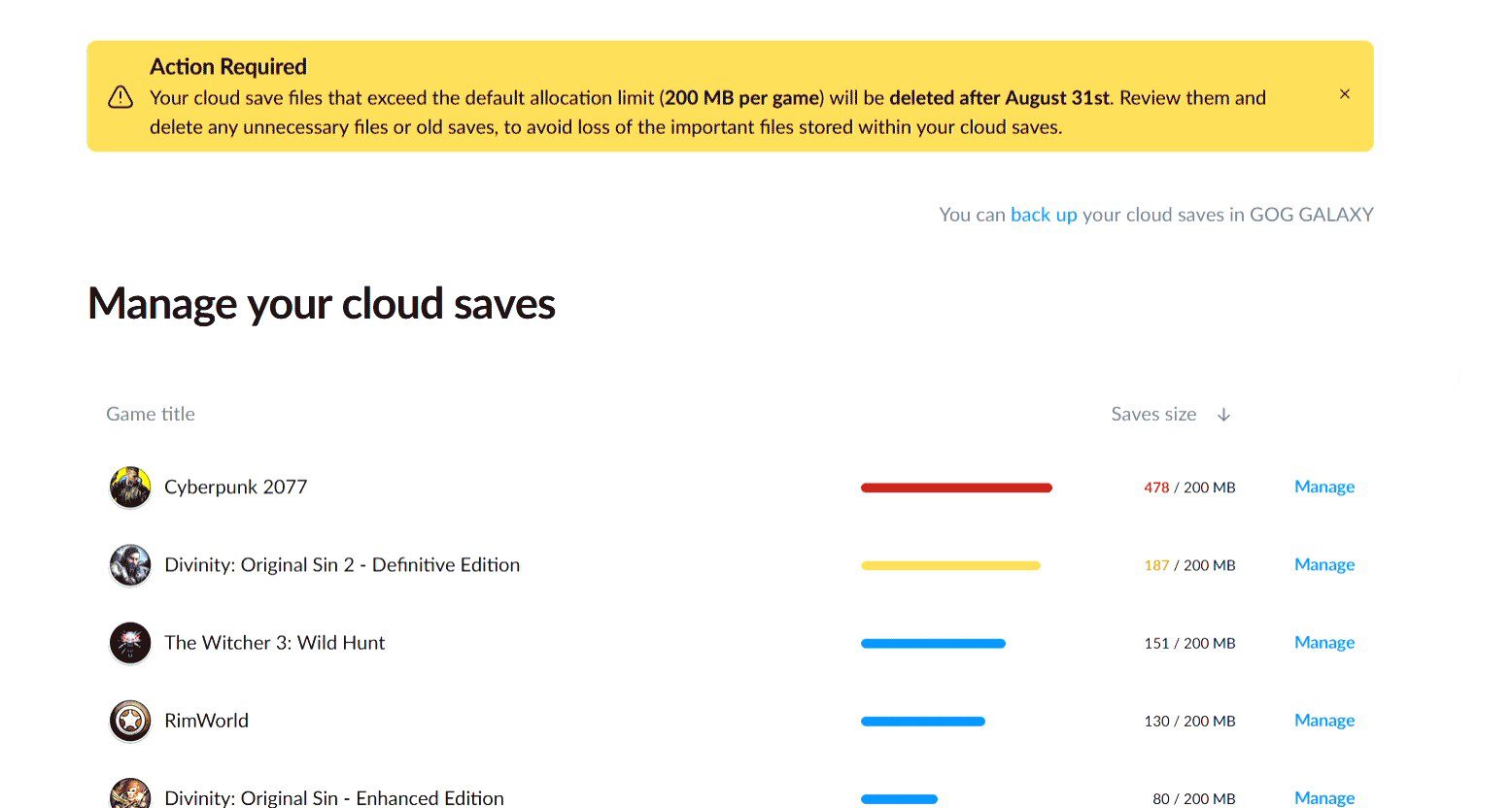
Task: Select the RimWorld title text
Action: [x=207, y=721]
